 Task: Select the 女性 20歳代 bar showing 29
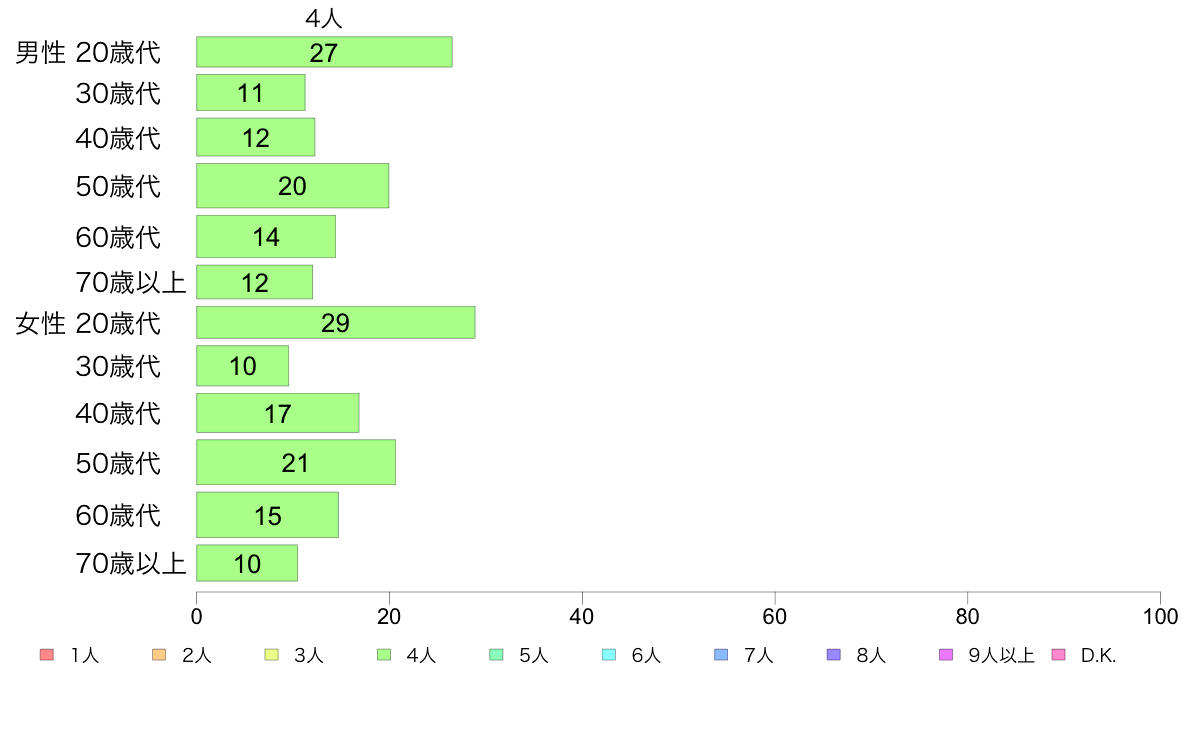tap(336, 323)
